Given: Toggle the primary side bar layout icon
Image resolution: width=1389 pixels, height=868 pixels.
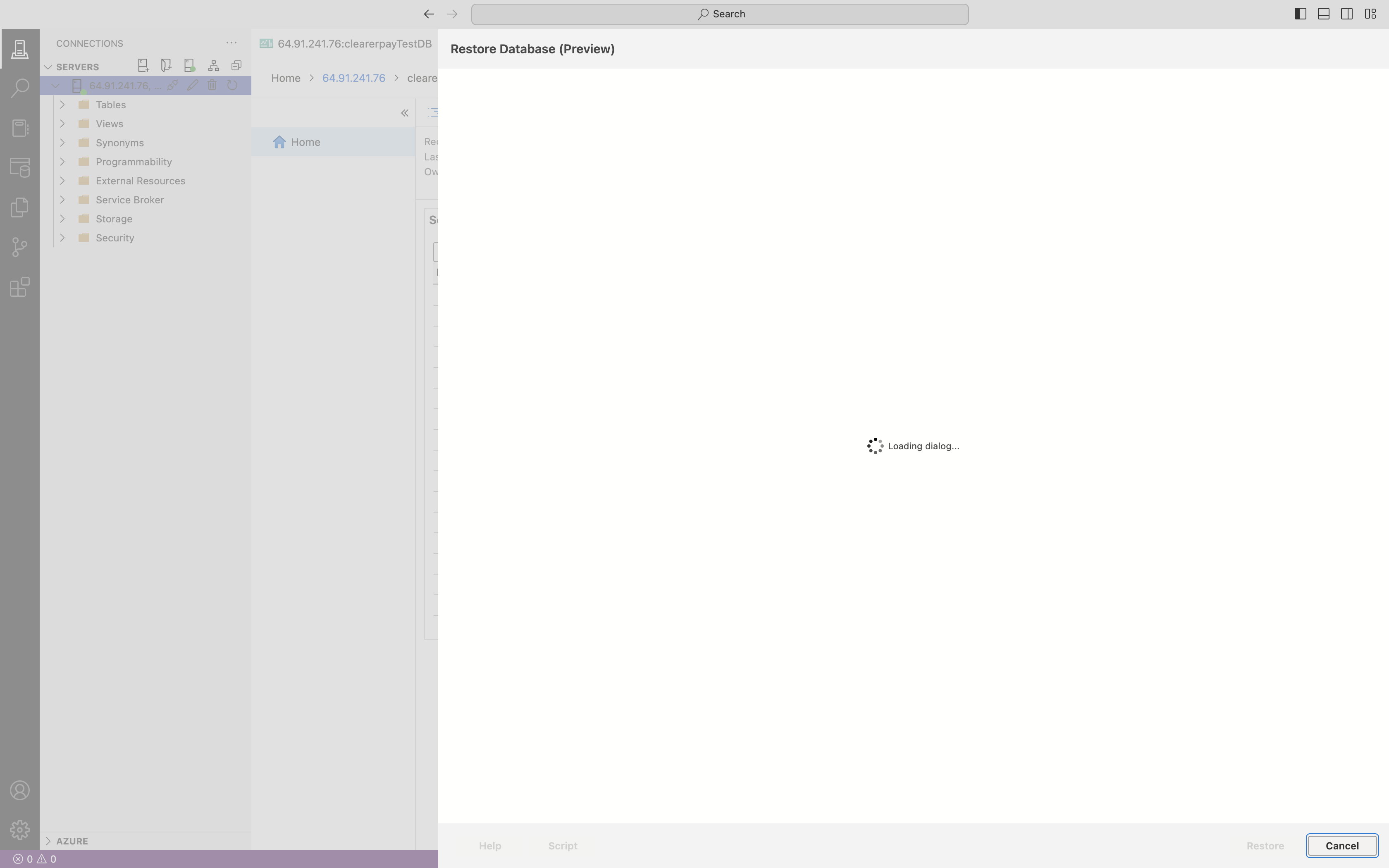Looking at the screenshot, I should [1301, 14].
